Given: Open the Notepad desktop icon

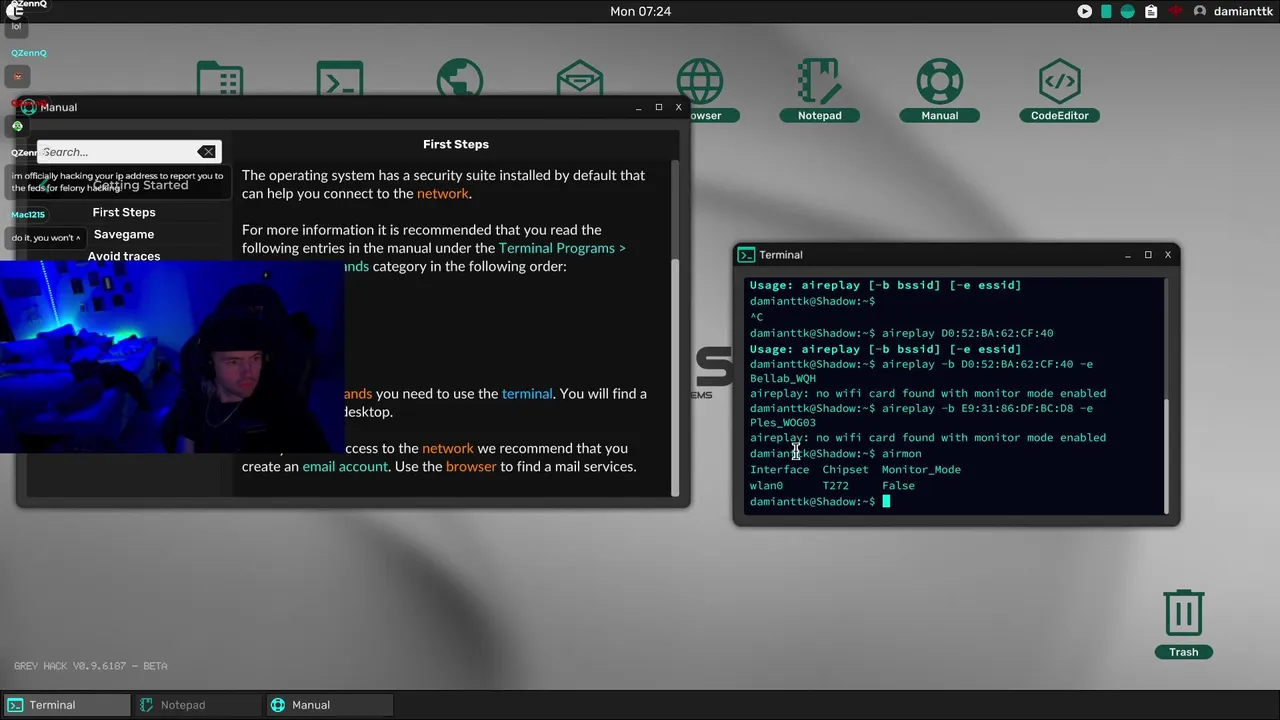Looking at the screenshot, I should point(819,90).
